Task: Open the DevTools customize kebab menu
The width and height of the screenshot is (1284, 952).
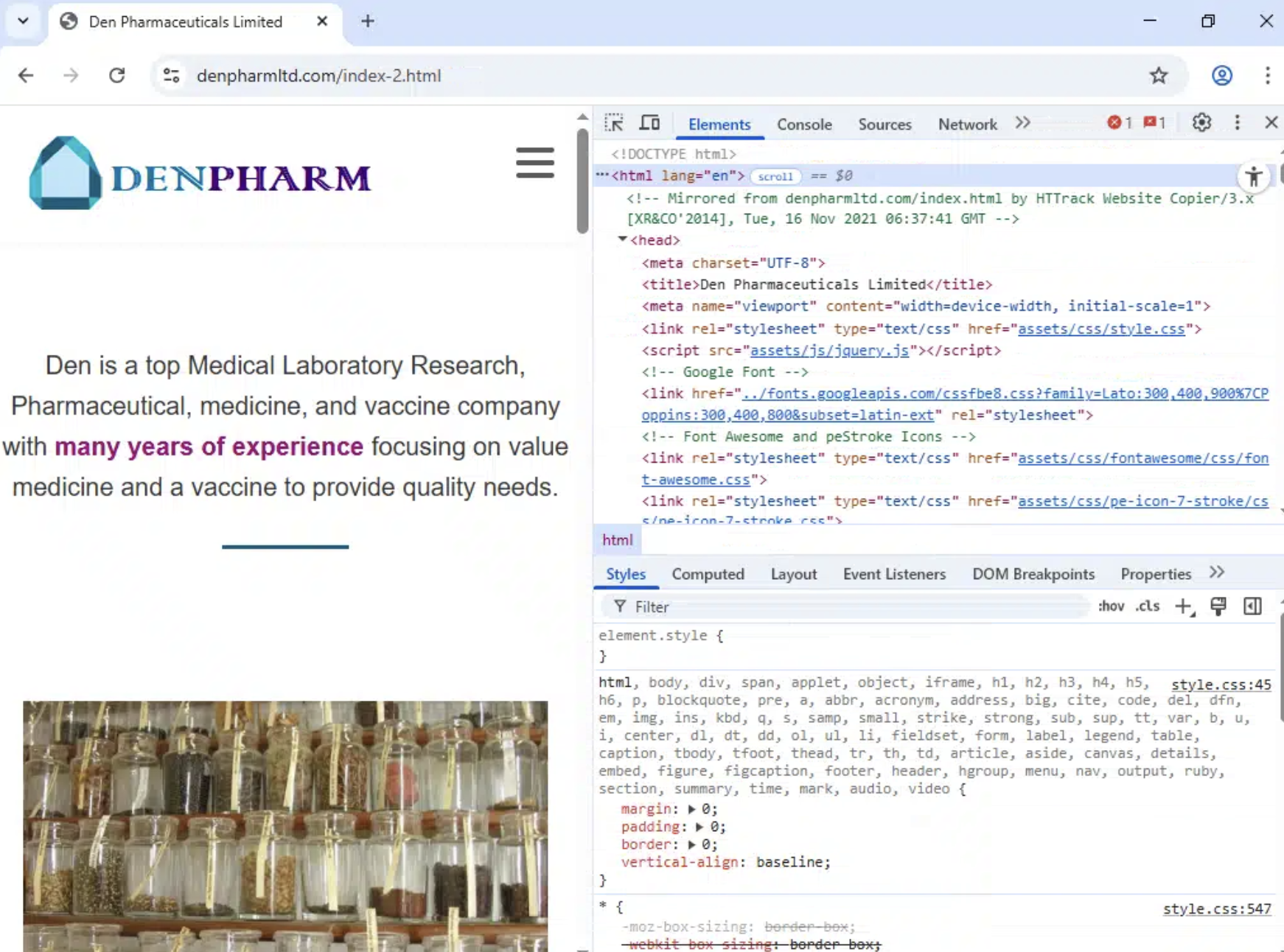Action: click(1238, 123)
